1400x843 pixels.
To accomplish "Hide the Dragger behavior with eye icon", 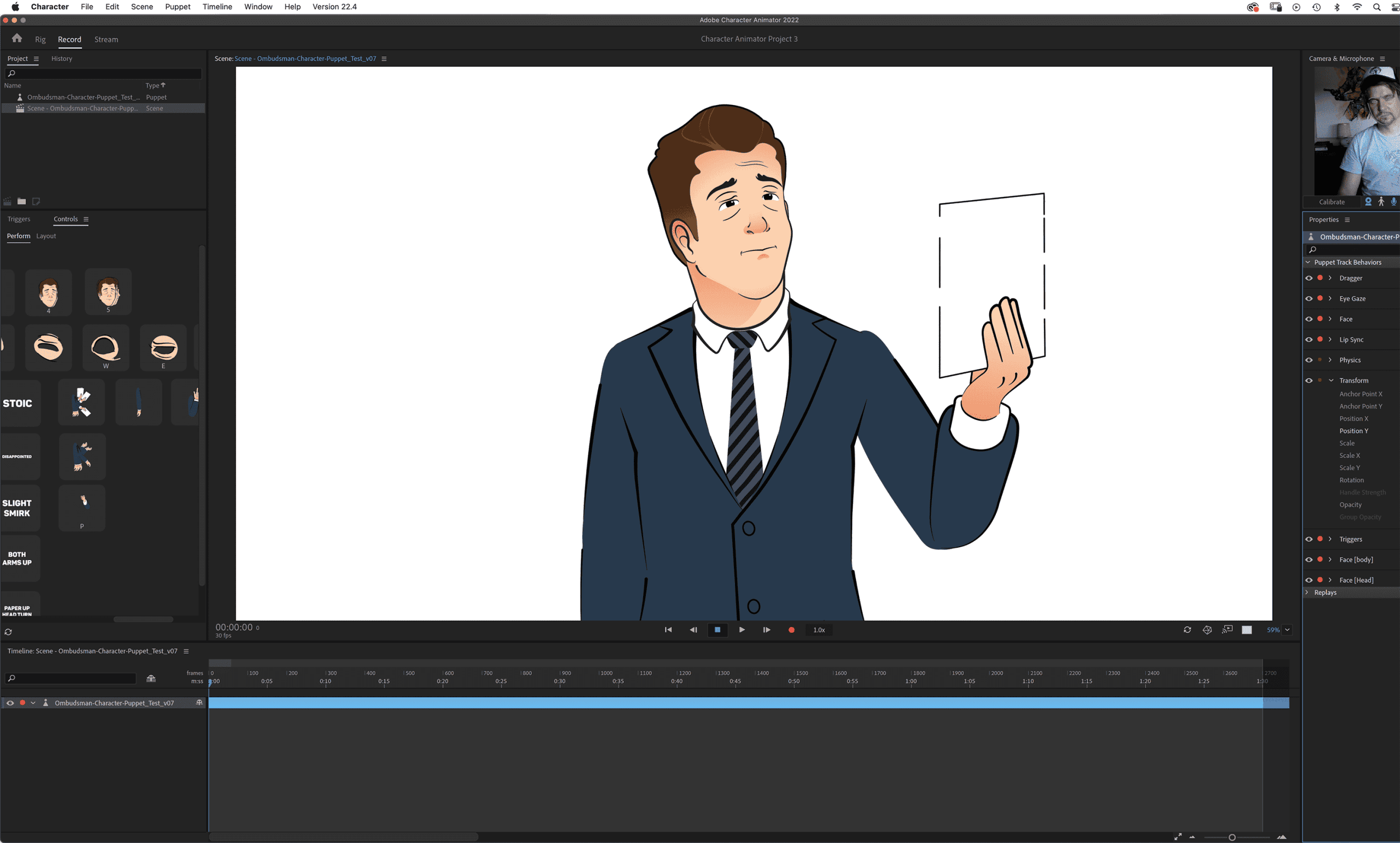I will [x=1309, y=278].
